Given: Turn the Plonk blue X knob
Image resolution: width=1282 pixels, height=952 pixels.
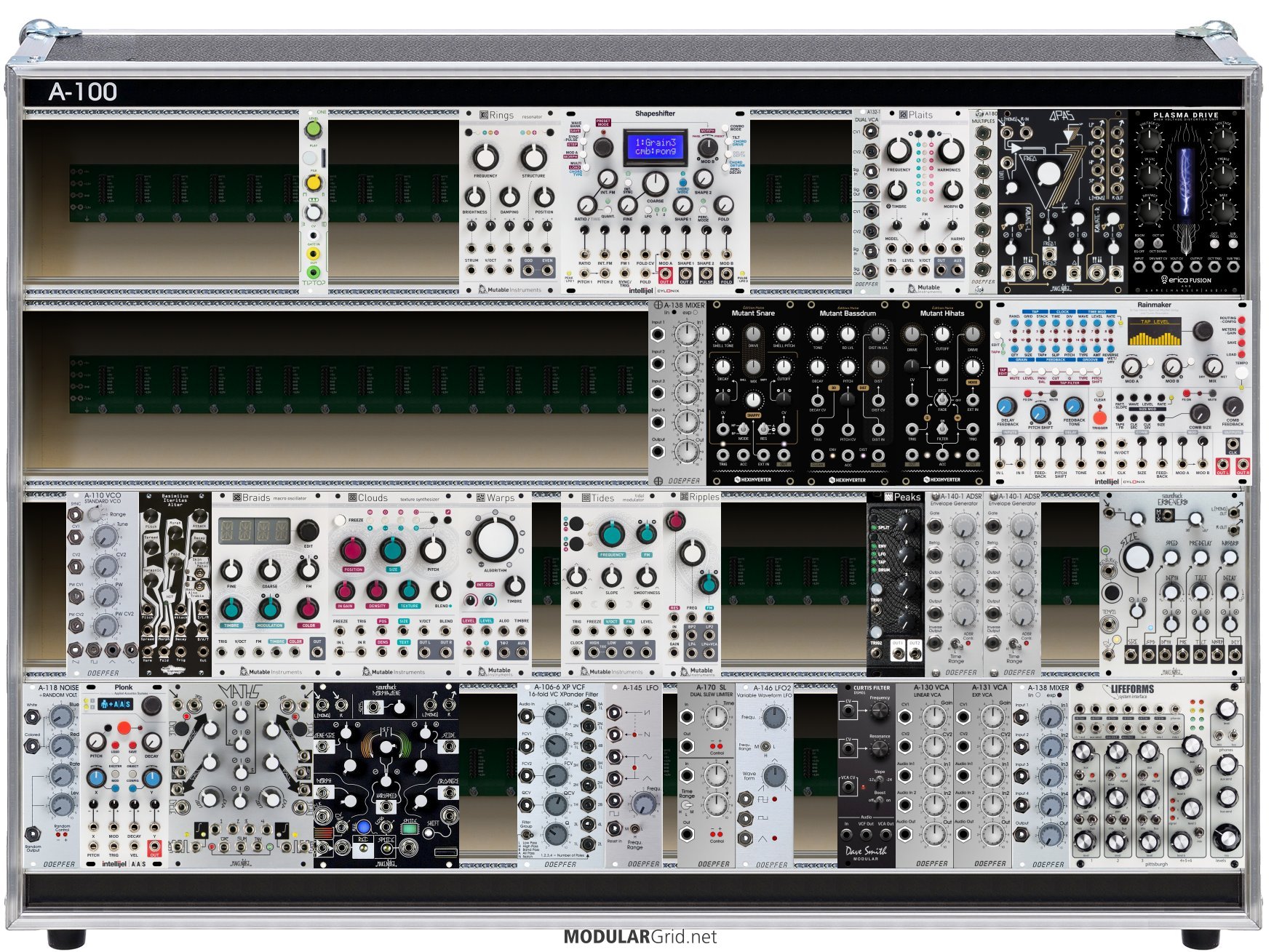Looking at the screenshot, I should [95, 777].
